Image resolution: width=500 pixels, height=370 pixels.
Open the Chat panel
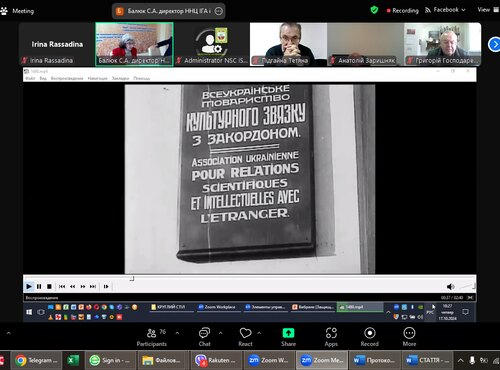coord(204,337)
